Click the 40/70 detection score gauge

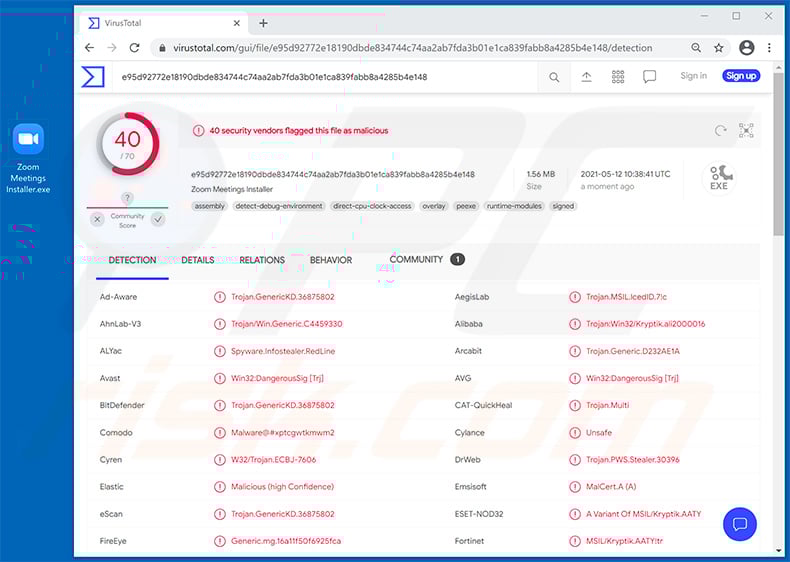click(127, 144)
